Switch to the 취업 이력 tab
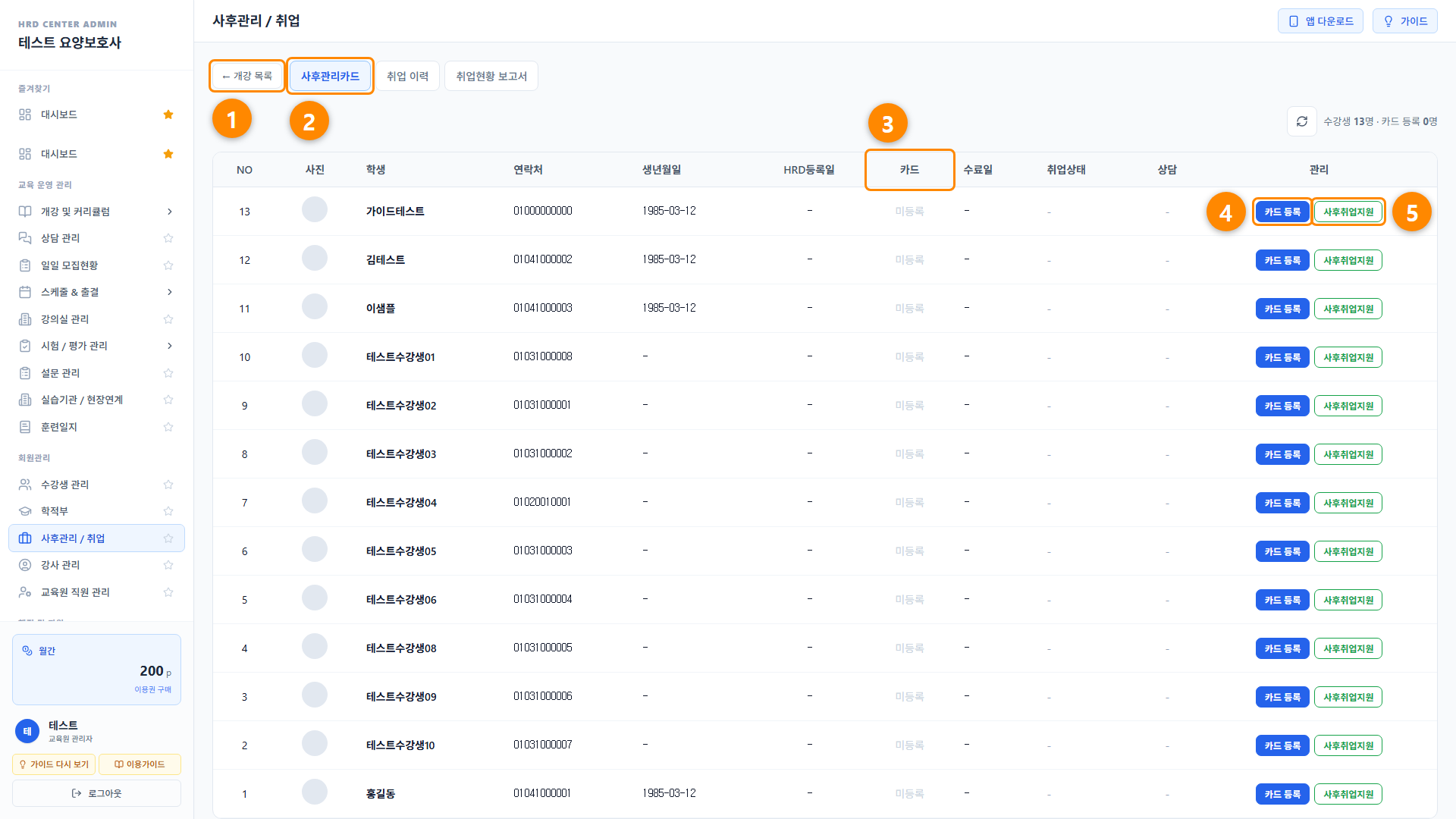 [407, 76]
